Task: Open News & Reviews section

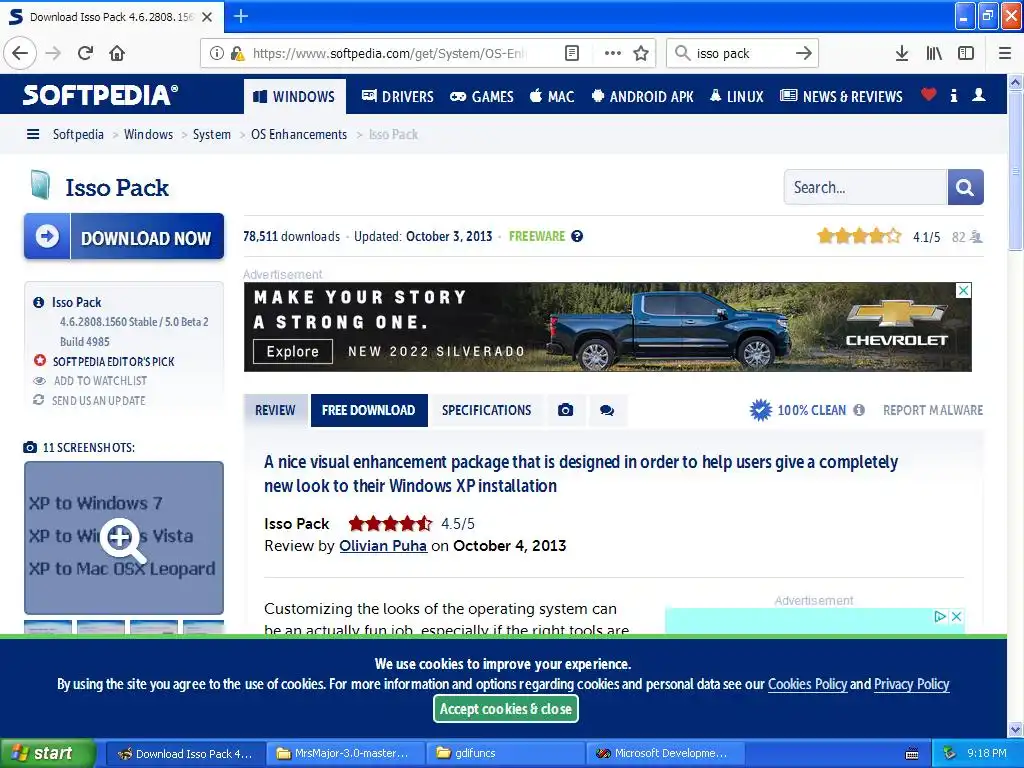Action: pyautogui.click(x=841, y=97)
